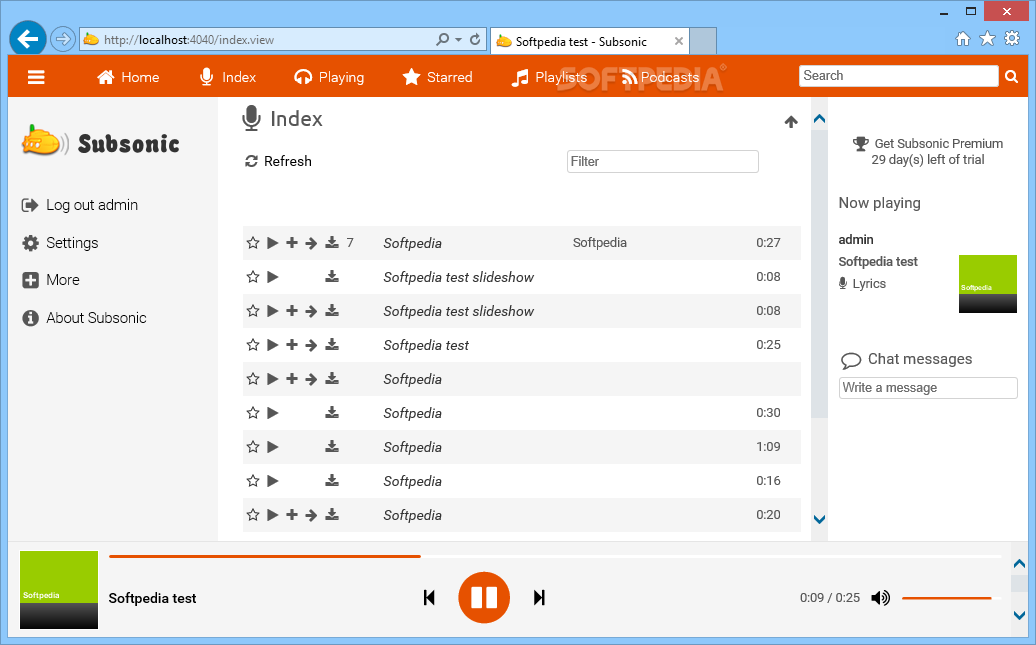Click the Subsonic submarine logo
This screenshot has height=645, width=1036.
100,141
